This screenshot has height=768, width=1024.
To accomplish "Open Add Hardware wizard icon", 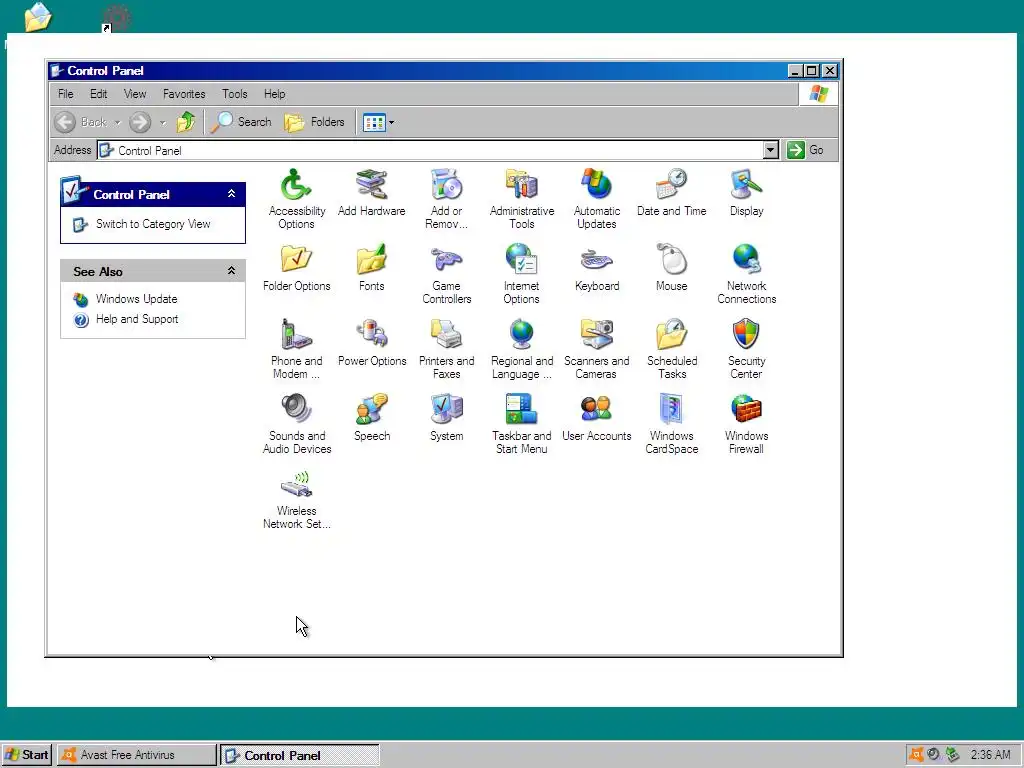I will (372, 193).
